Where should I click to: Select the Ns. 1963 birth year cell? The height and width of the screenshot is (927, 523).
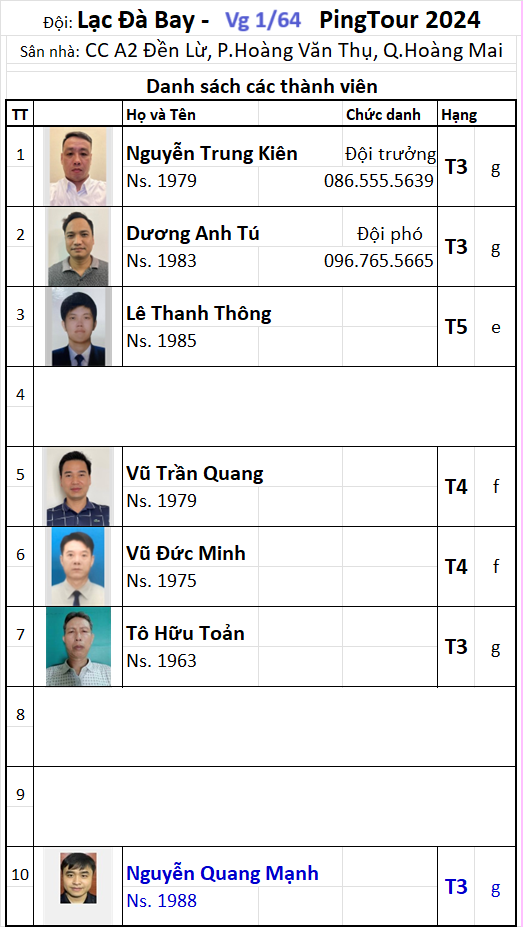pos(161,661)
